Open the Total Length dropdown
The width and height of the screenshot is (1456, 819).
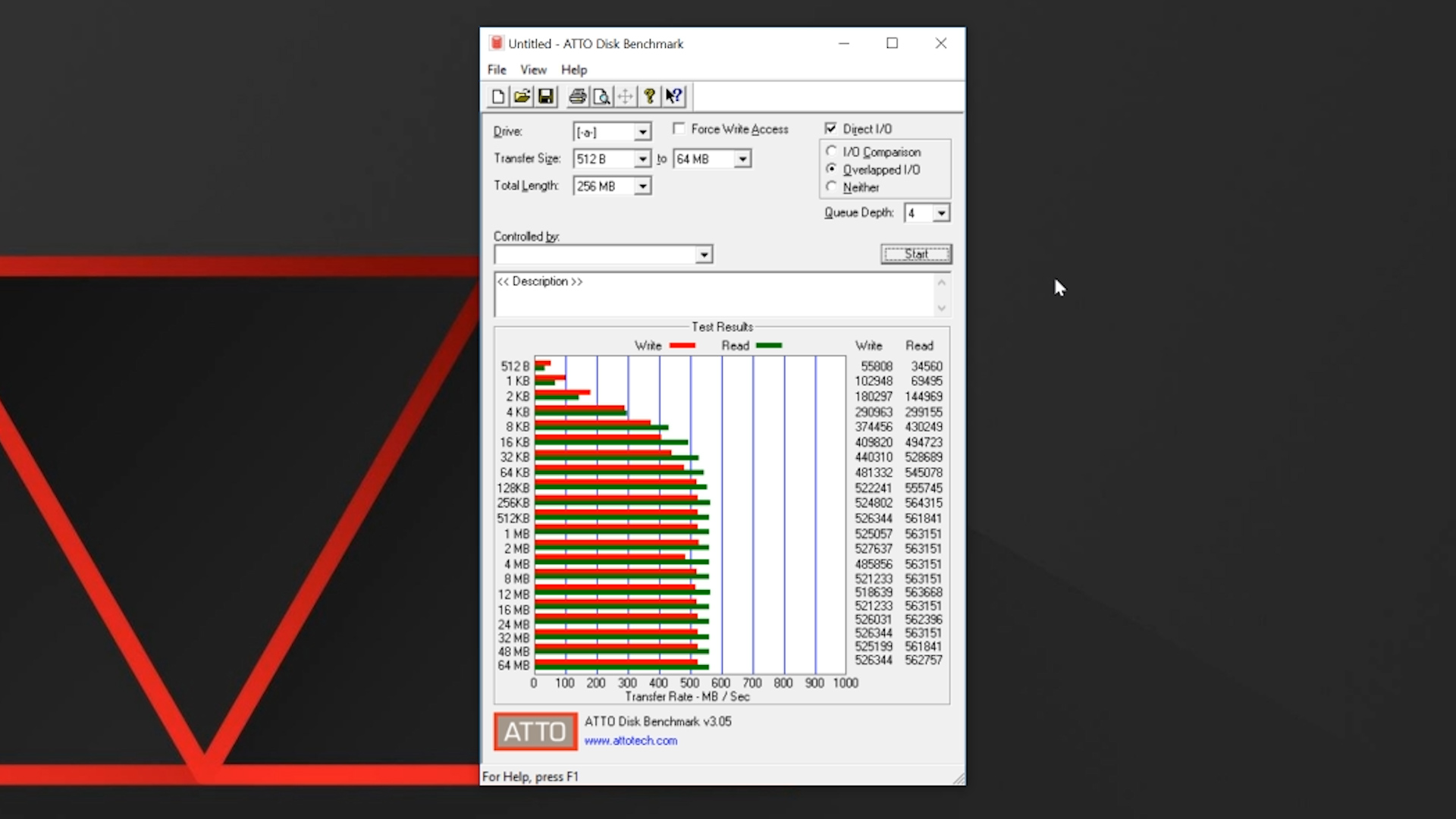coord(642,187)
